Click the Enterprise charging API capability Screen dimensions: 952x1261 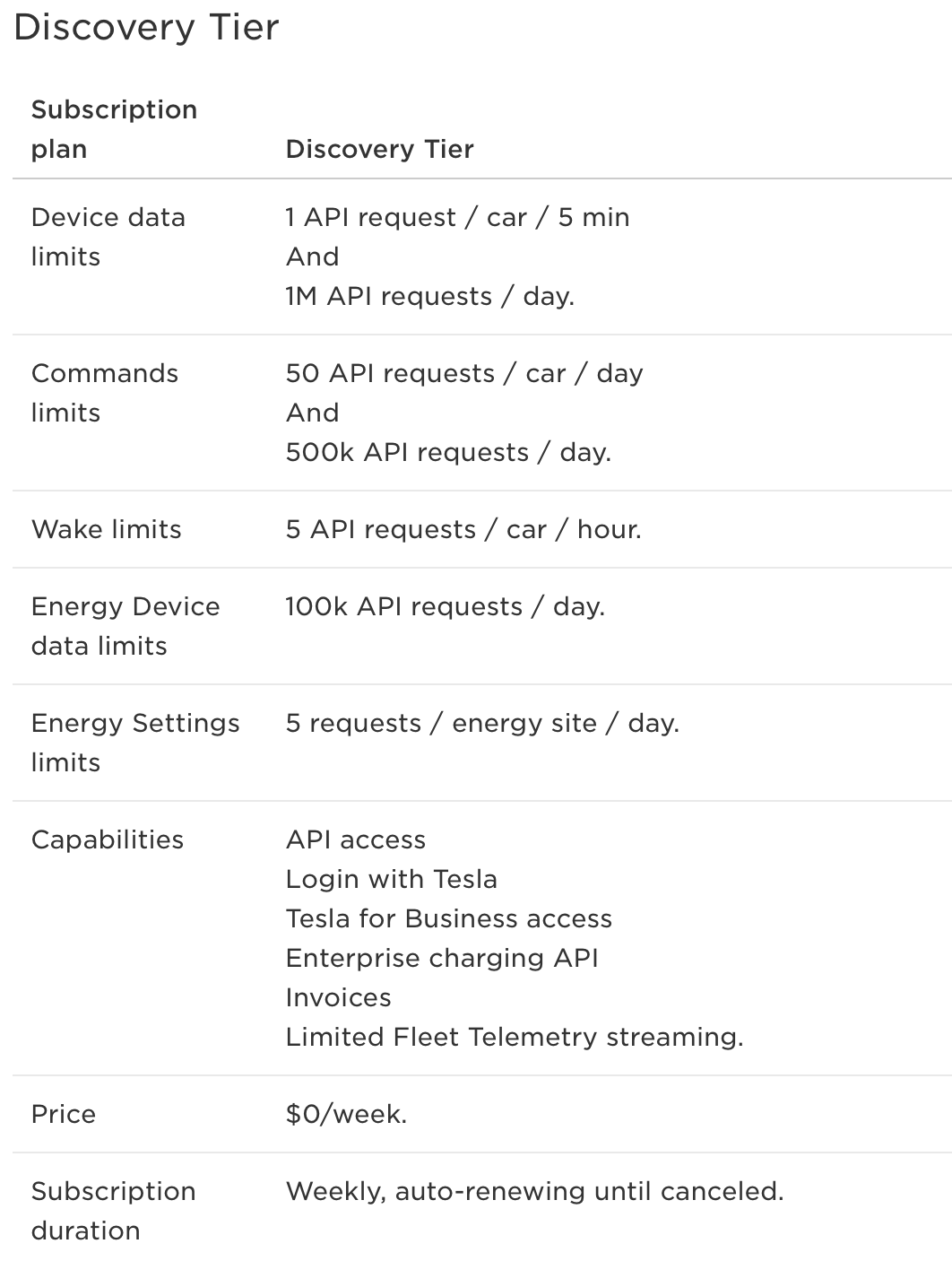[442, 958]
